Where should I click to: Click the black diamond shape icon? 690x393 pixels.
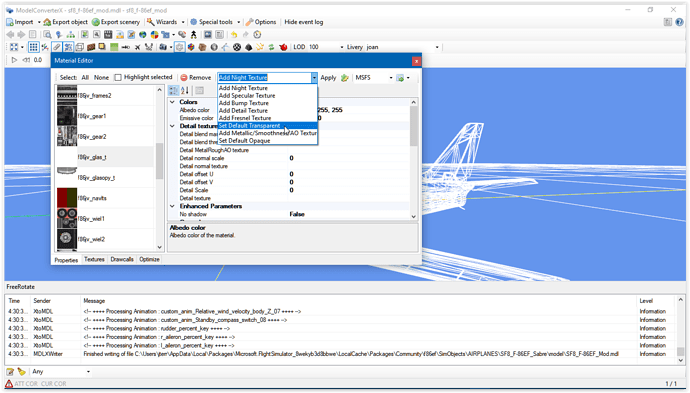point(248,47)
